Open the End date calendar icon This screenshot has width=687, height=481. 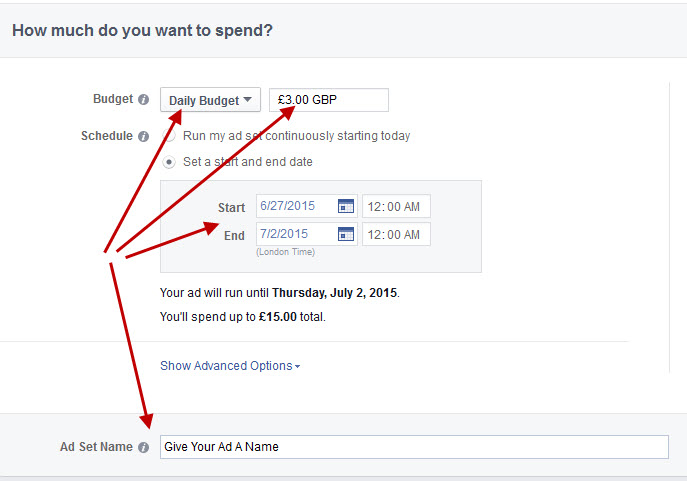pos(346,234)
